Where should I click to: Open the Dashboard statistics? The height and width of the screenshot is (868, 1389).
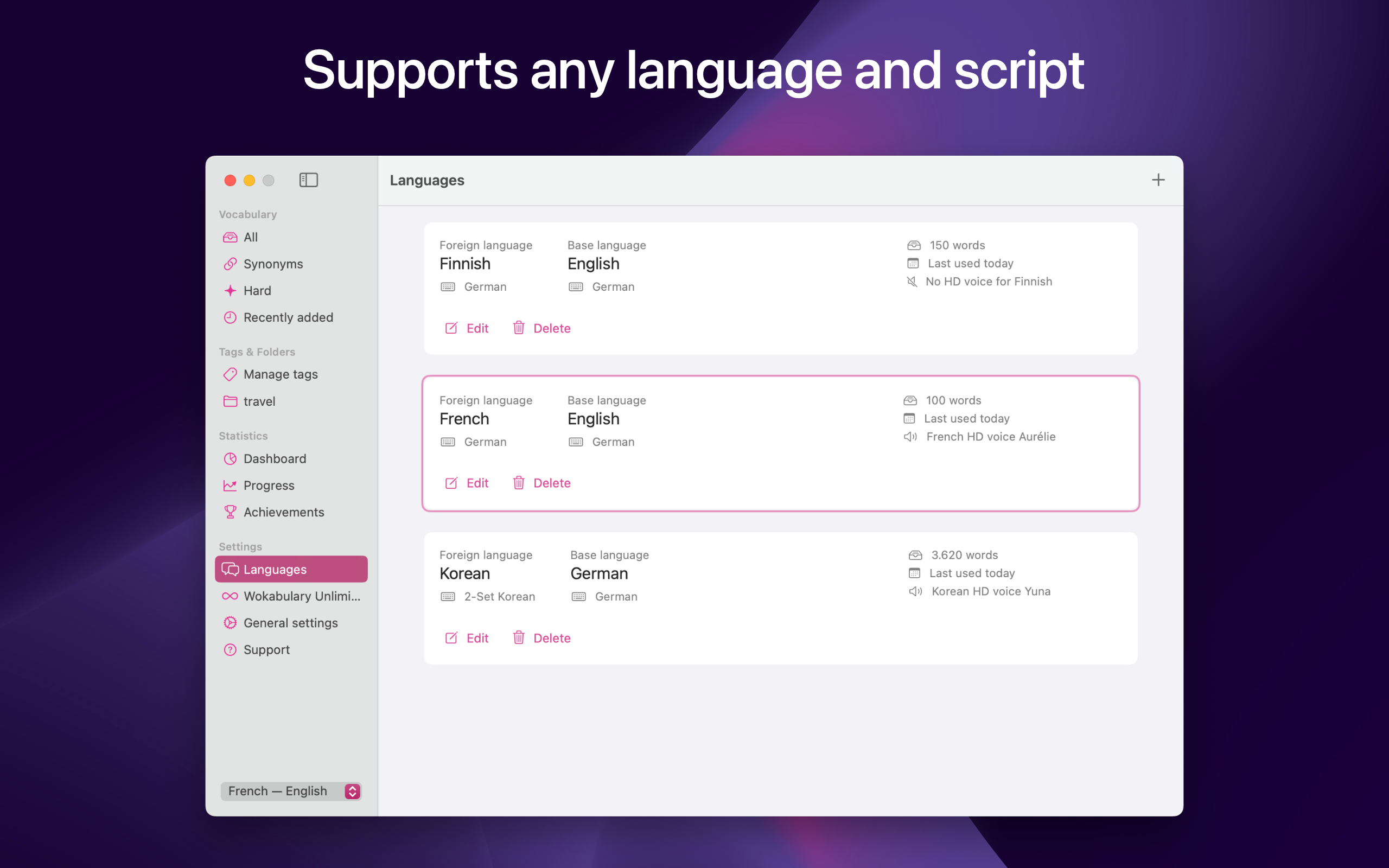291,459
